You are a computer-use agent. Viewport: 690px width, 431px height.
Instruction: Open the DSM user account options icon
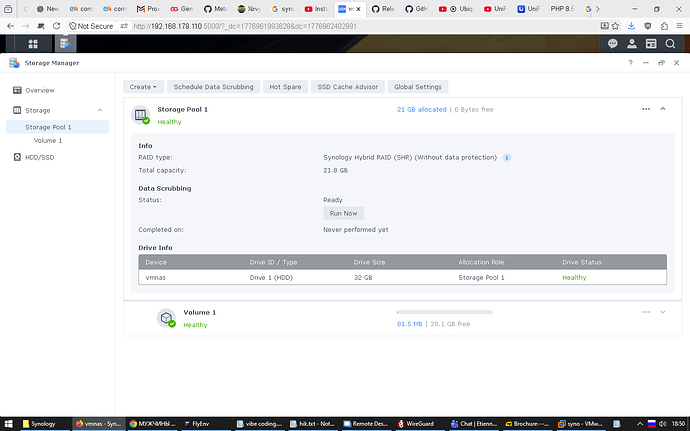[x=632, y=44]
